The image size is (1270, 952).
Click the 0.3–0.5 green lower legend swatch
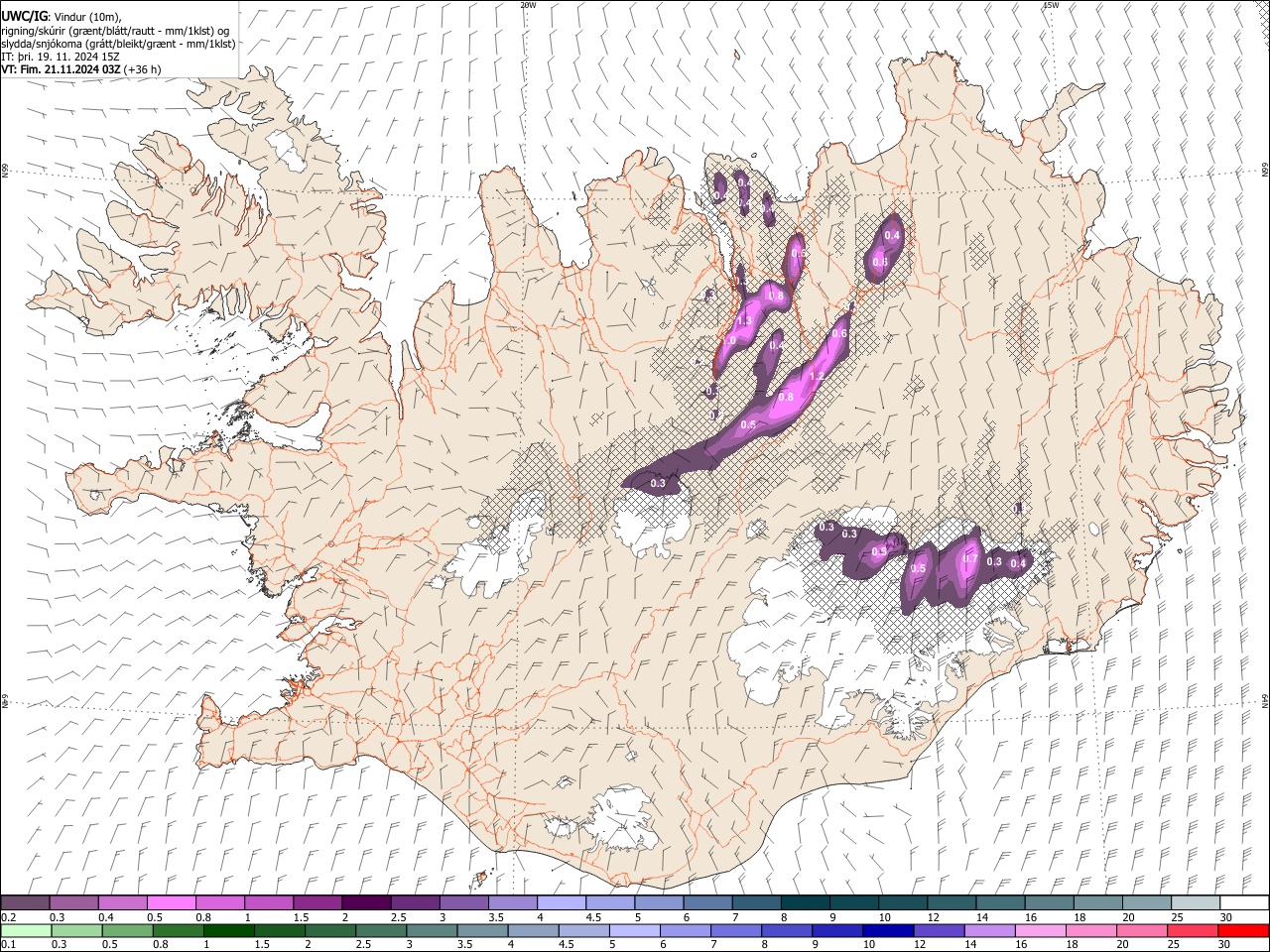click(x=75, y=930)
